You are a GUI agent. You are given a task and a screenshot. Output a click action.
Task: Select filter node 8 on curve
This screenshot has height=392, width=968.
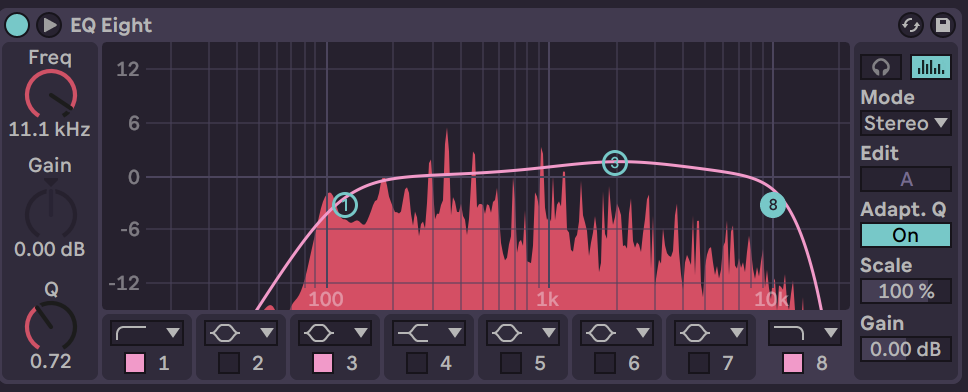pyautogui.click(x=773, y=205)
